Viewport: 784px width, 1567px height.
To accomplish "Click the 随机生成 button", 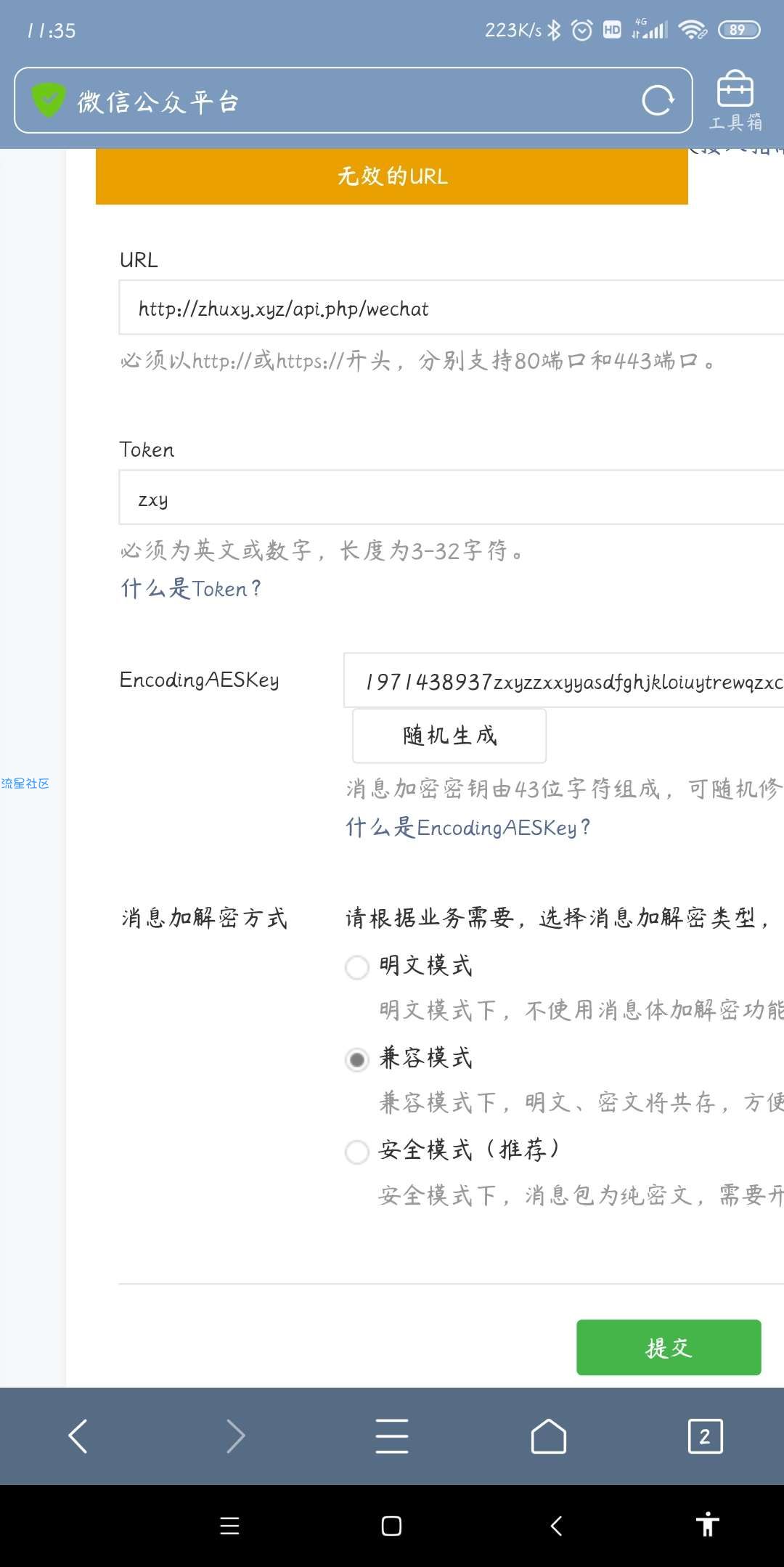I will (x=449, y=736).
